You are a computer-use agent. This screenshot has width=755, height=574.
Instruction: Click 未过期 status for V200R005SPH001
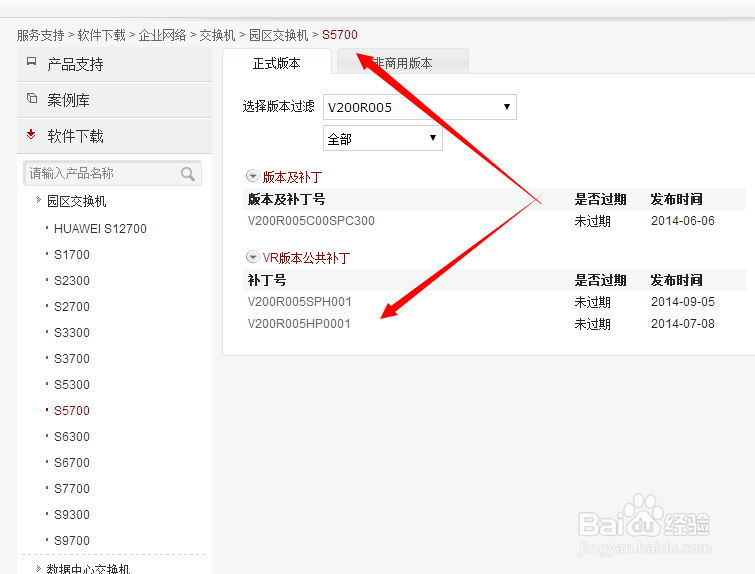pyautogui.click(x=592, y=302)
